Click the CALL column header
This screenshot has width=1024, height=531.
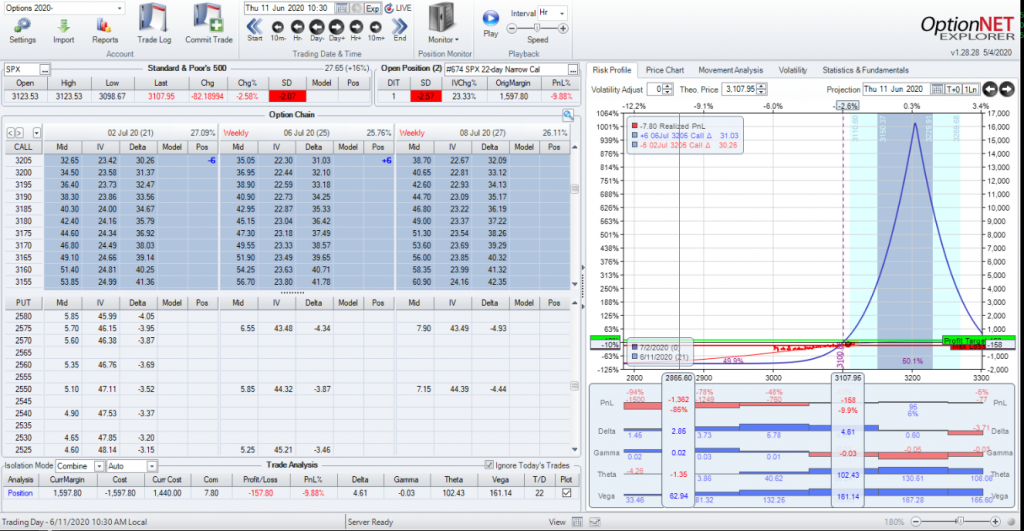[23, 147]
